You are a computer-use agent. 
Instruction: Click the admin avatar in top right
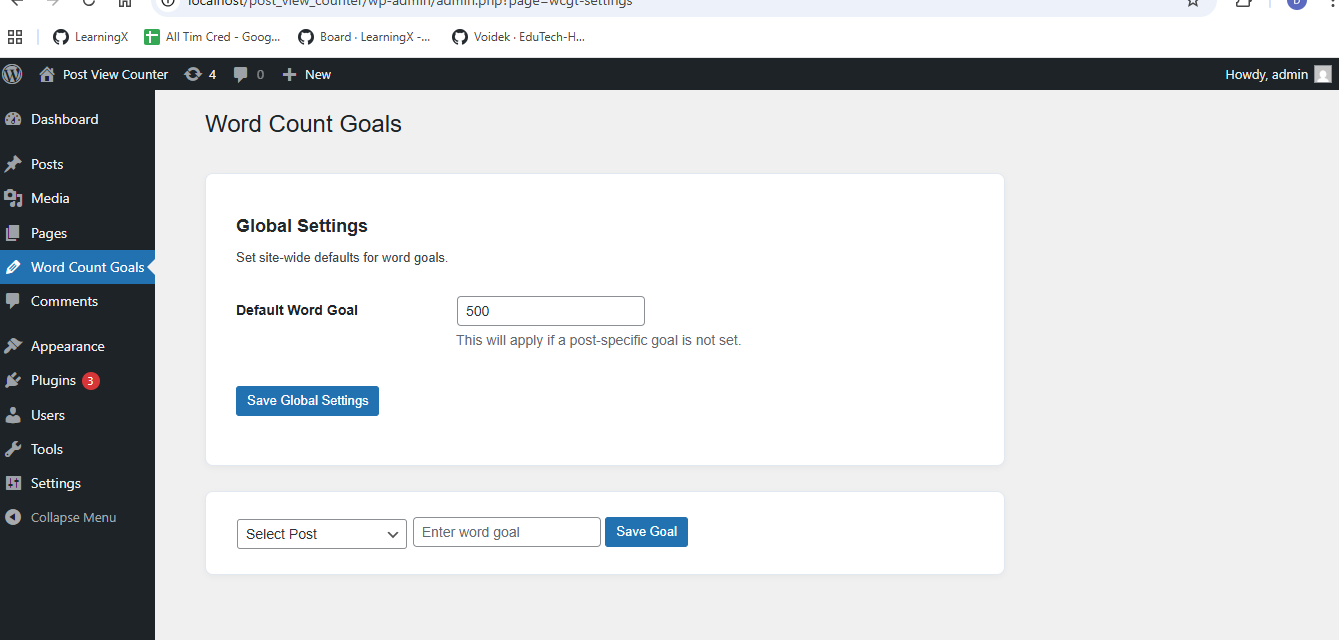(x=1323, y=73)
